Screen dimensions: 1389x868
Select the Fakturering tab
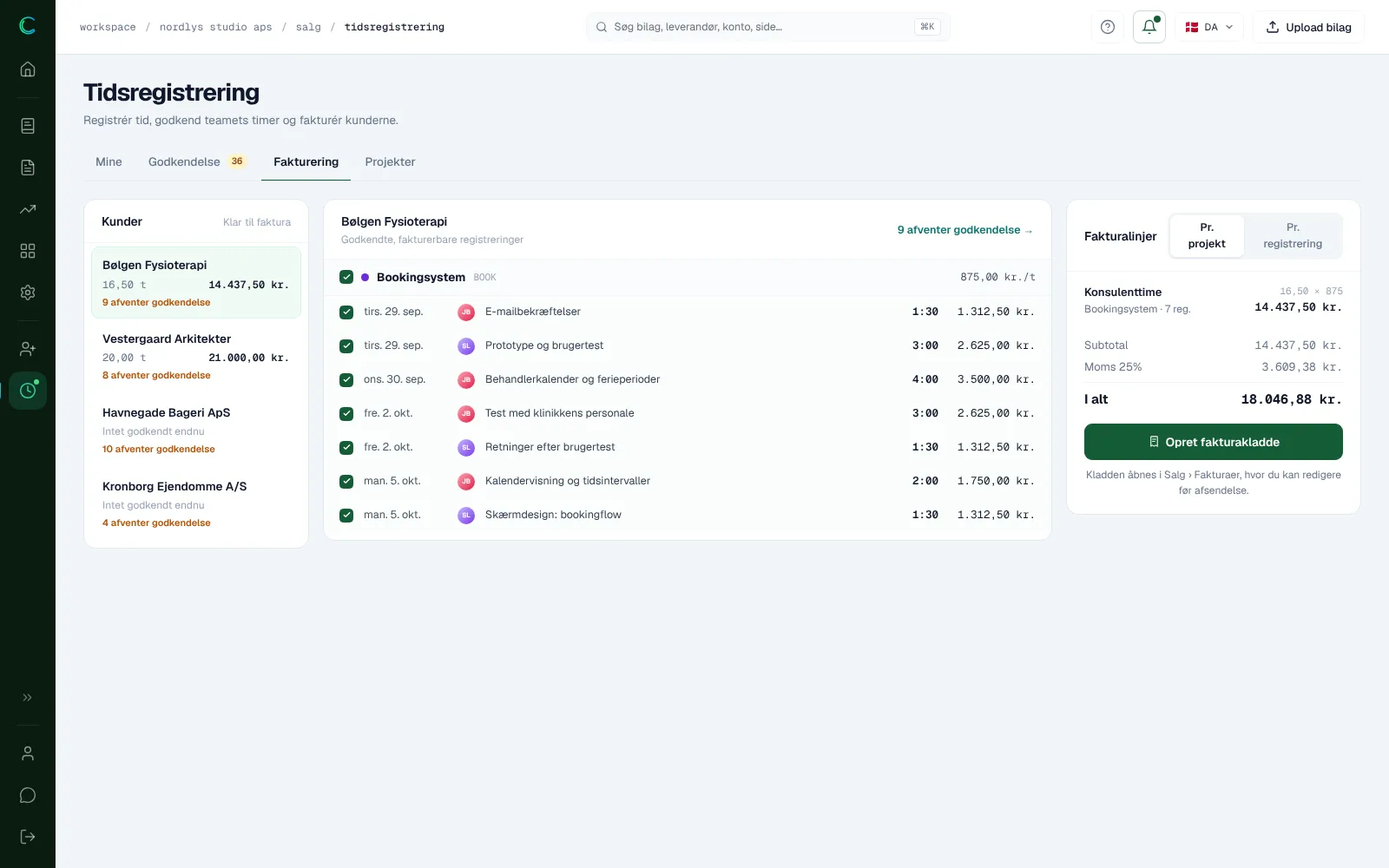point(306,162)
